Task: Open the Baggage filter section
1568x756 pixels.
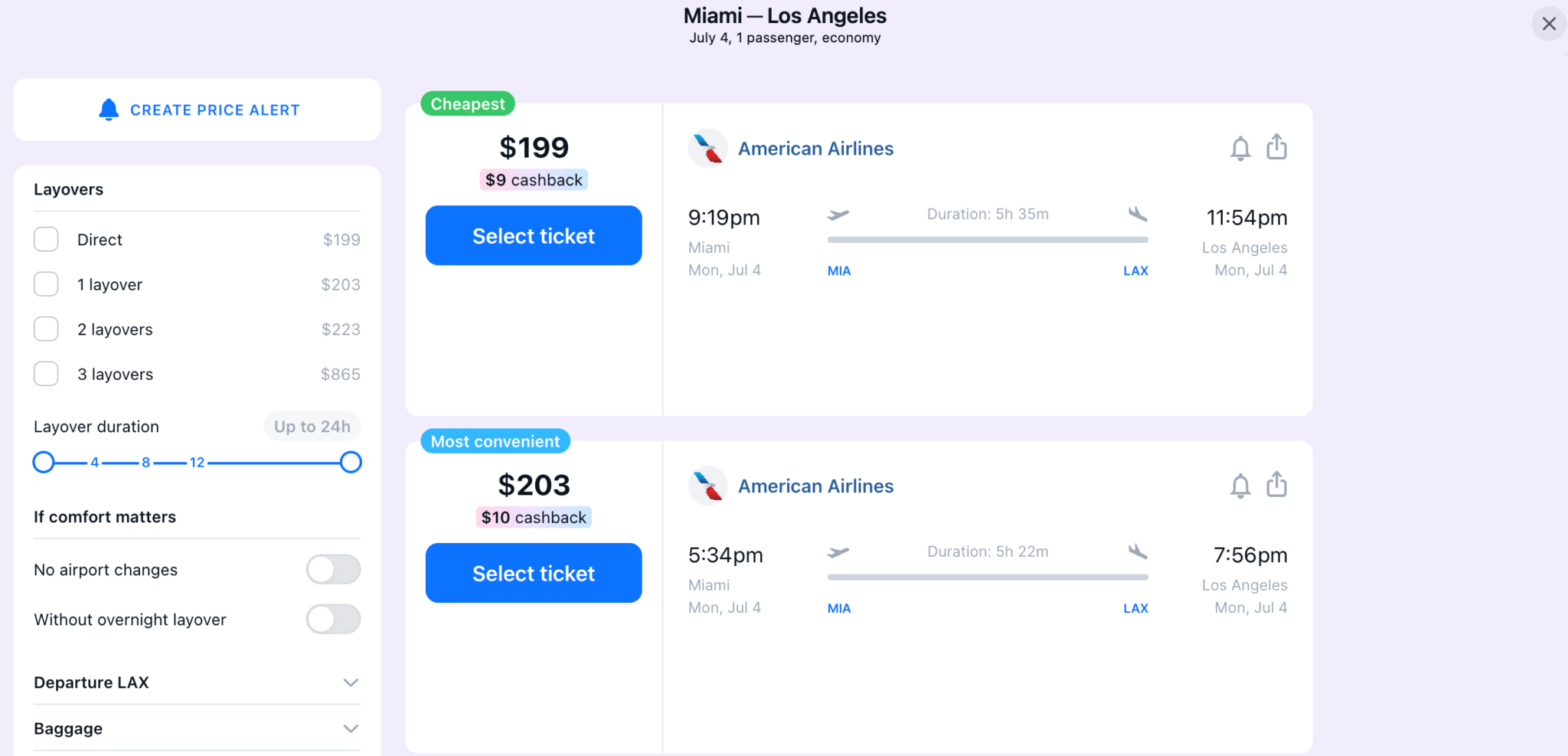Action: click(351, 728)
